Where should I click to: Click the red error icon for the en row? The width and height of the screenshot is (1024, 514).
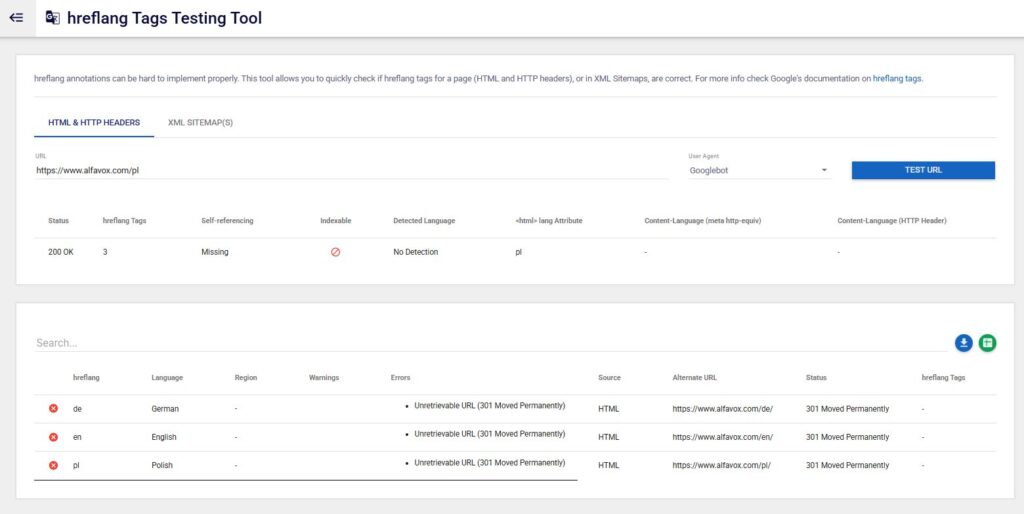pyautogui.click(x=53, y=437)
